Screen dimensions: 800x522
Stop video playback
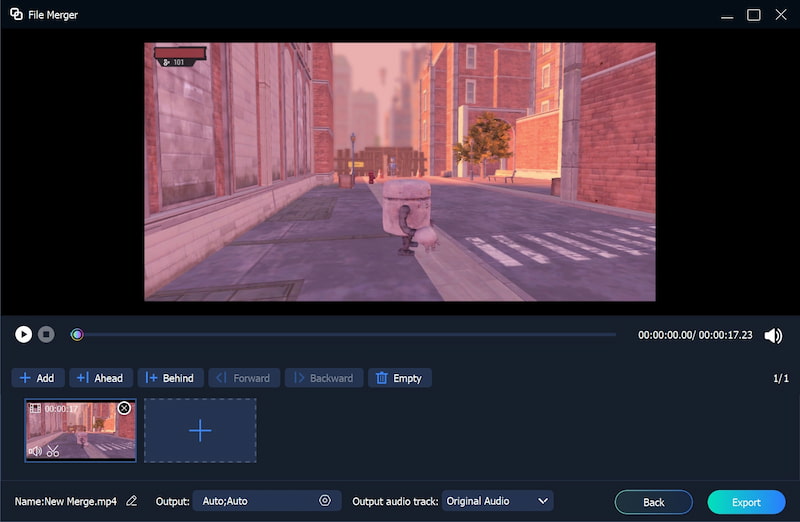point(46,334)
